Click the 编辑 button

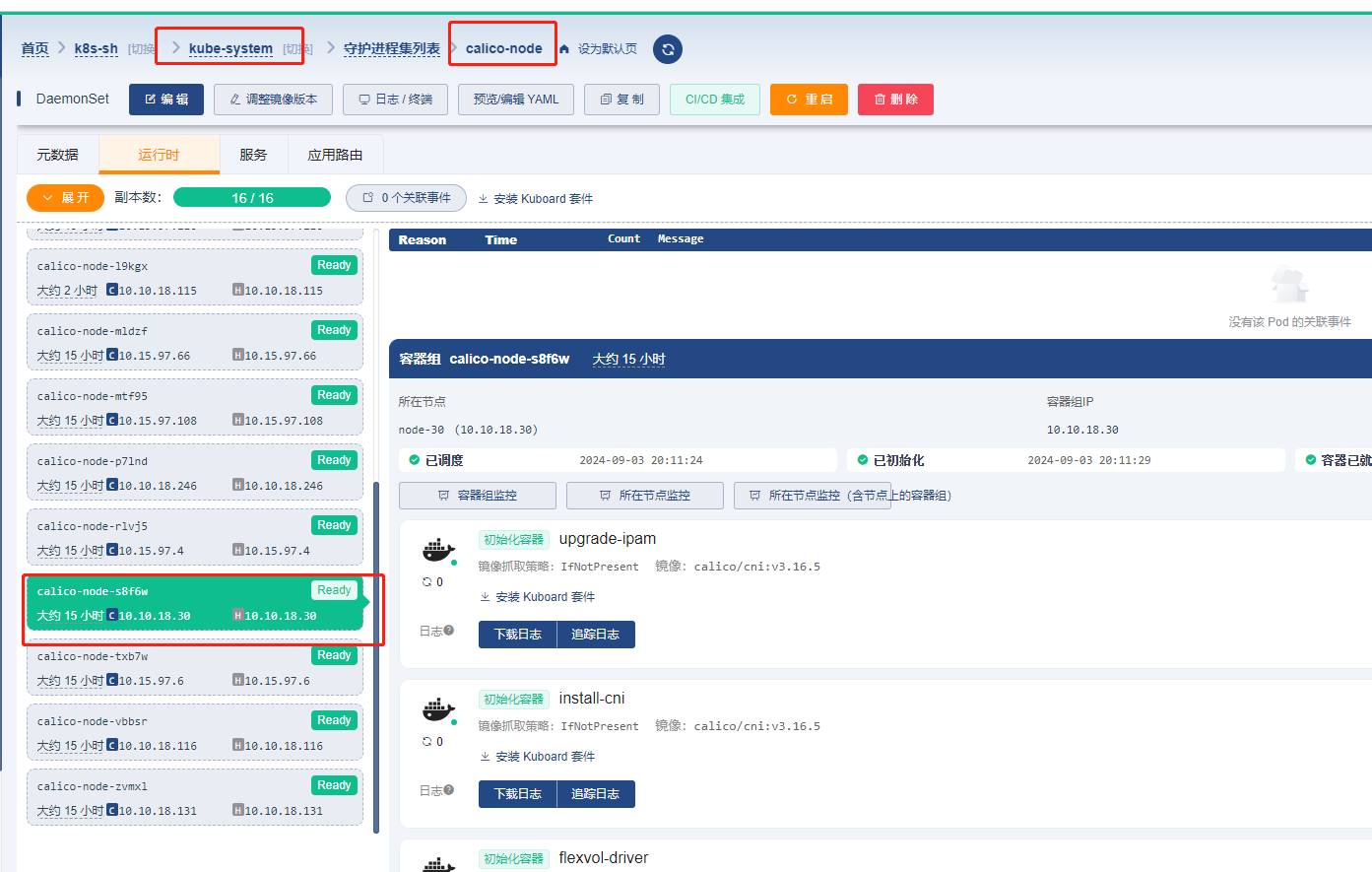pos(166,100)
